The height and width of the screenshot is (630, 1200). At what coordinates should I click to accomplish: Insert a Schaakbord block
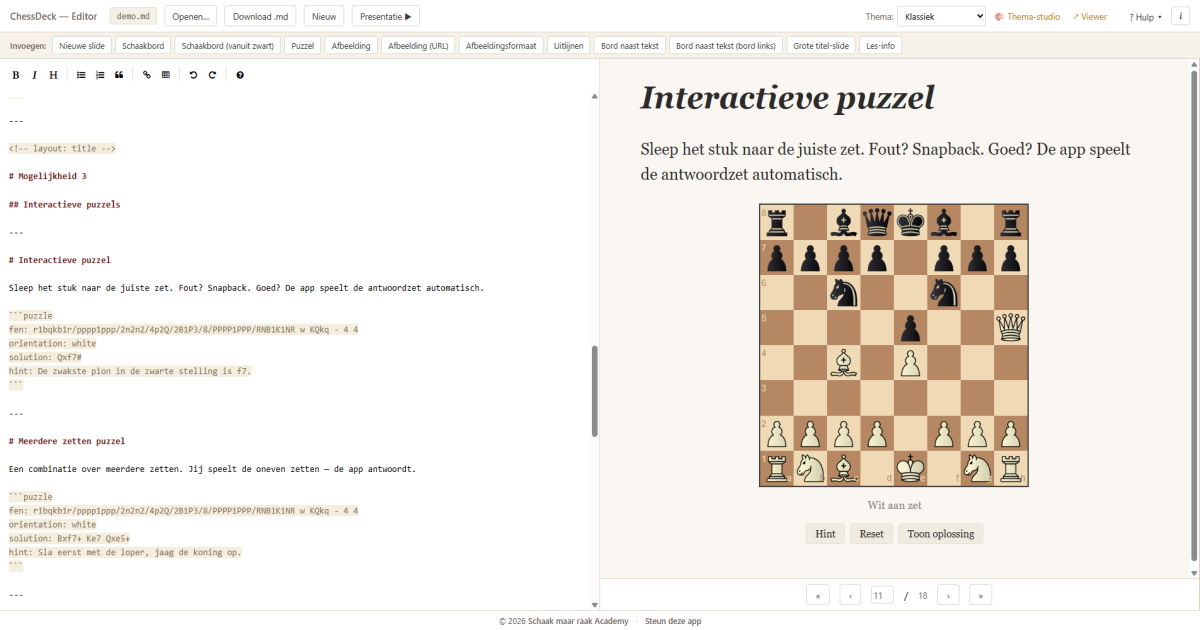[x=142, y=46]
